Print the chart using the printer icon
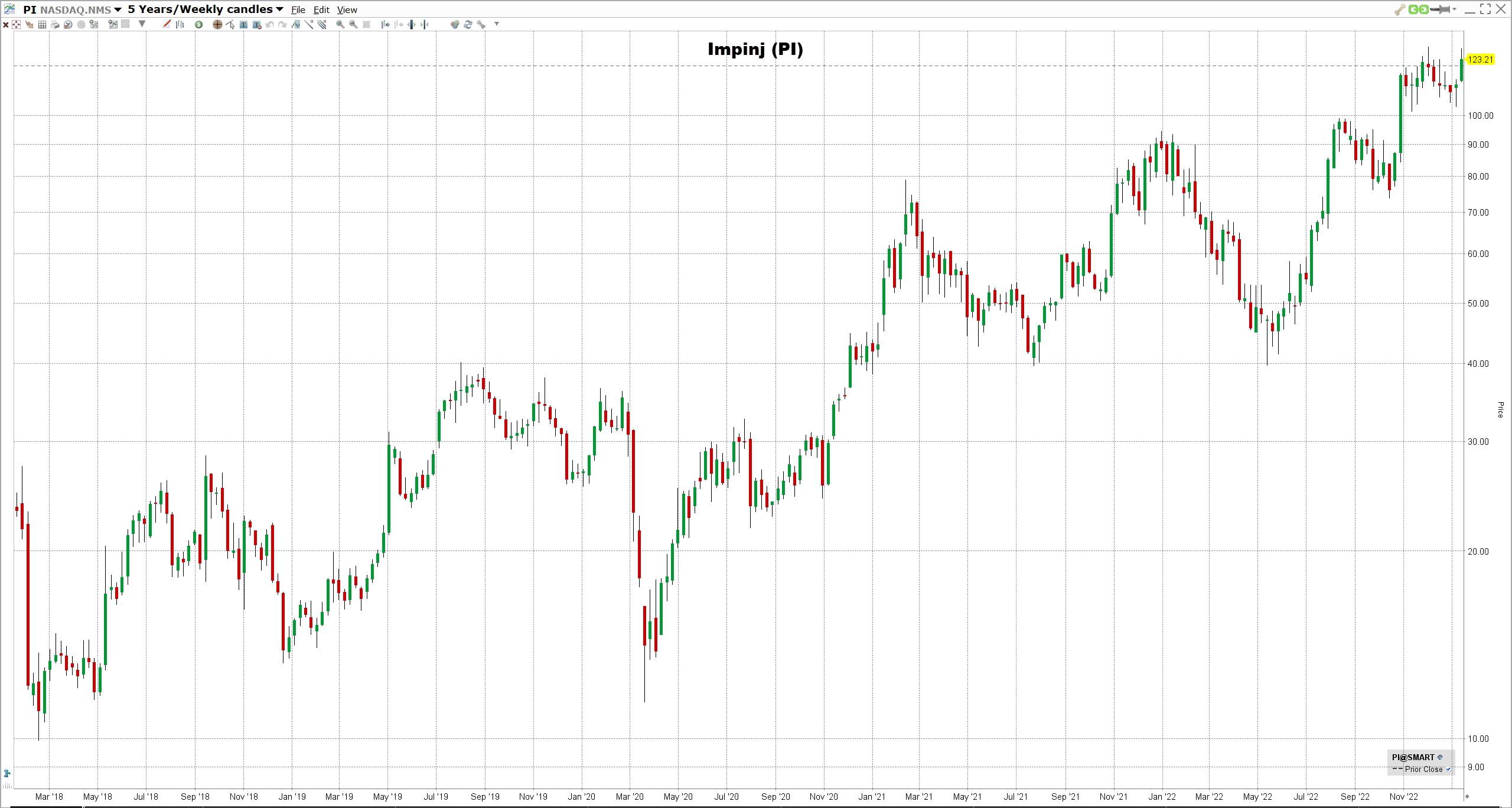The height and width of the screenshot is (808, 1512). click(x=55, y=24)
